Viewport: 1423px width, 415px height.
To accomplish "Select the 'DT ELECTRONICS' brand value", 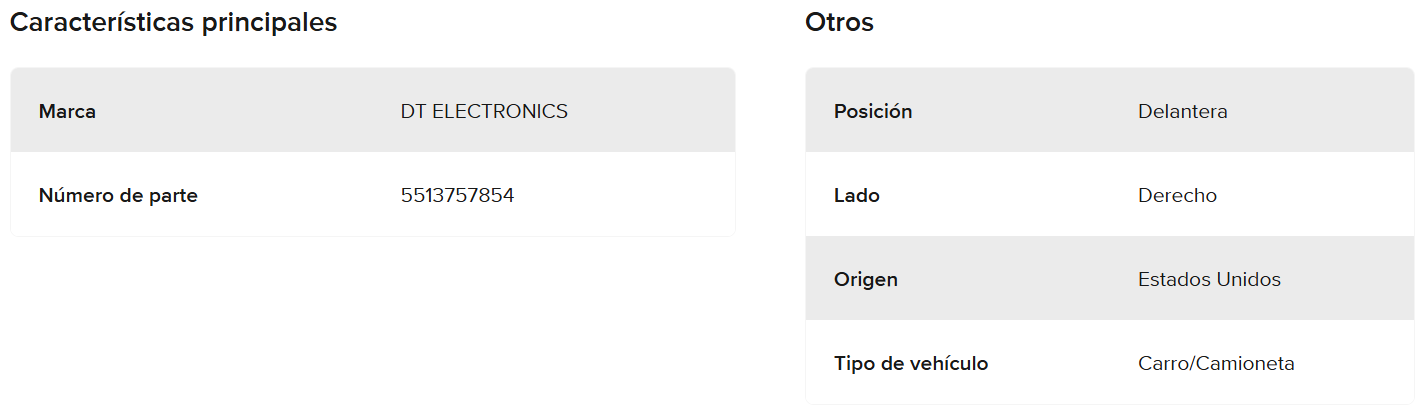I will pos(484,112).
